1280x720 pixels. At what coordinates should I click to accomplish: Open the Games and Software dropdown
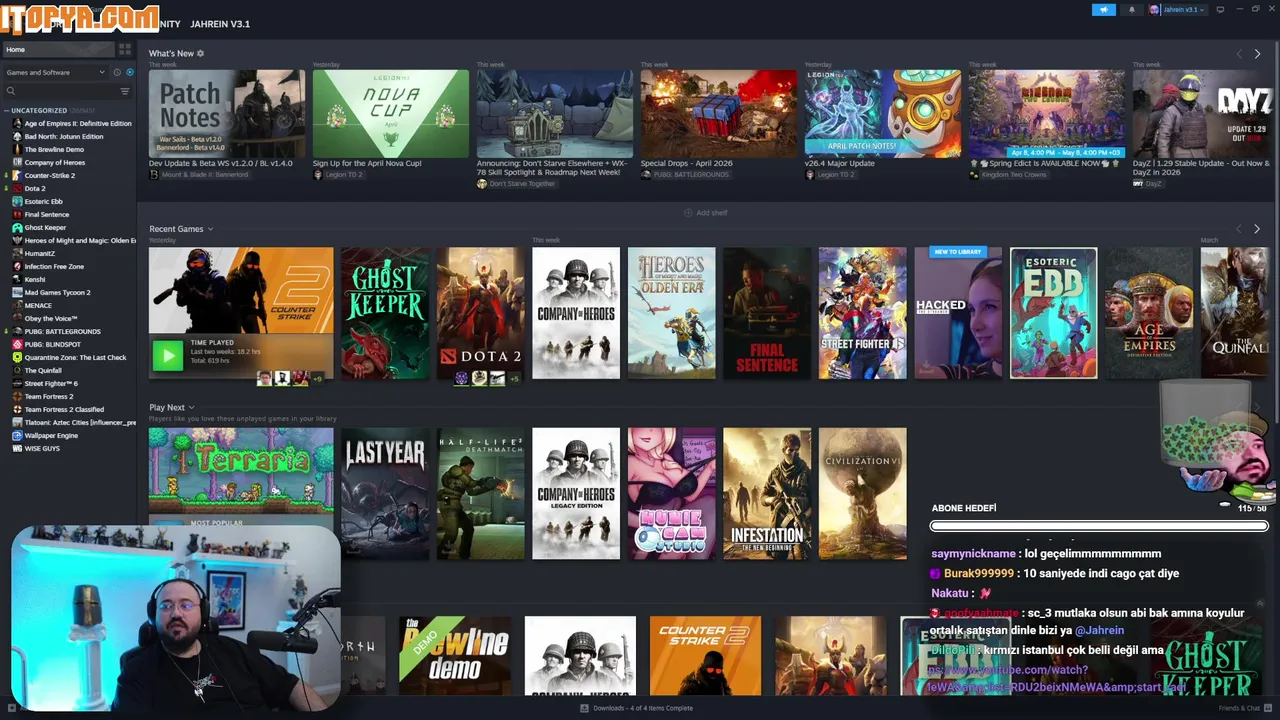coord(55,72)
